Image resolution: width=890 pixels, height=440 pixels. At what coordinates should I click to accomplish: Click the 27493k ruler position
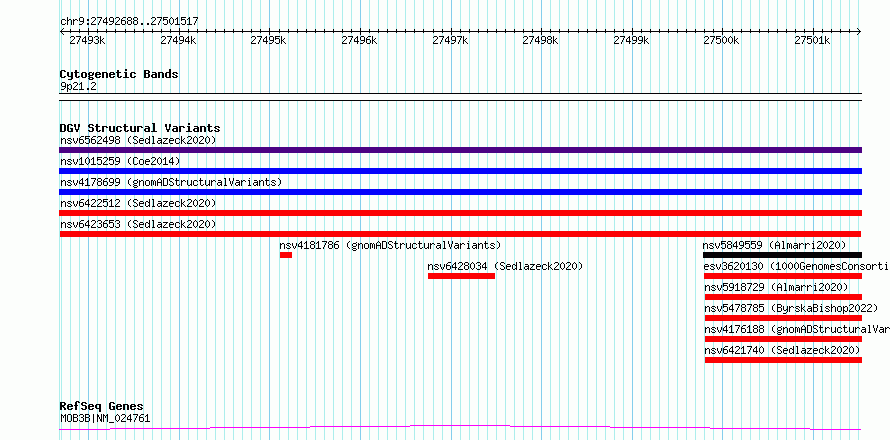pos(87,40)
